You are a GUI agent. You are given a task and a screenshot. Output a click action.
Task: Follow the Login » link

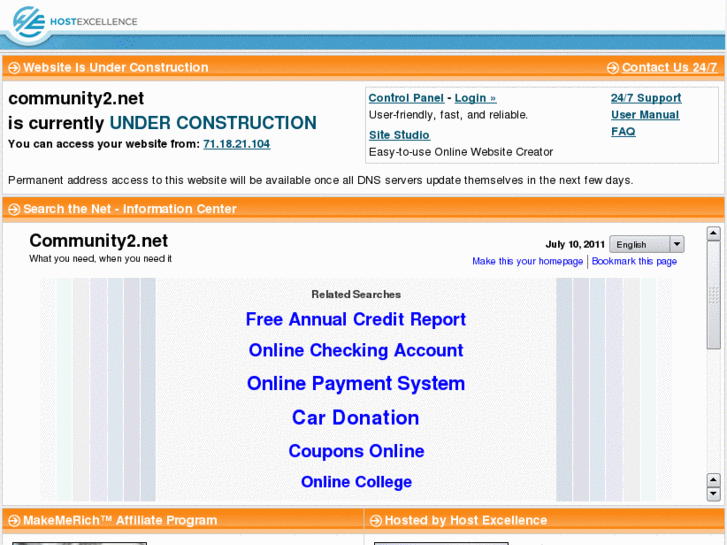pyautogui.click(x=475, y=98)
